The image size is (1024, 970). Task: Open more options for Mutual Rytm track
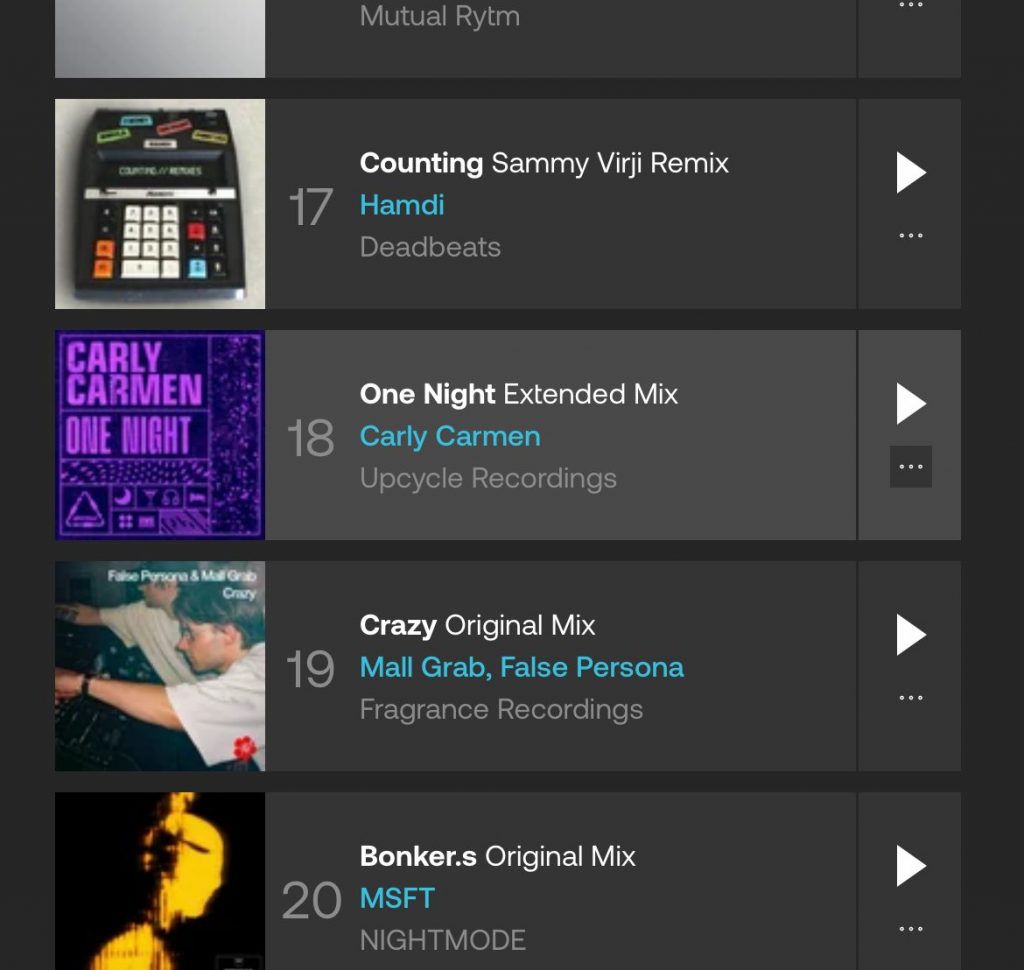(x=910, y=5)
